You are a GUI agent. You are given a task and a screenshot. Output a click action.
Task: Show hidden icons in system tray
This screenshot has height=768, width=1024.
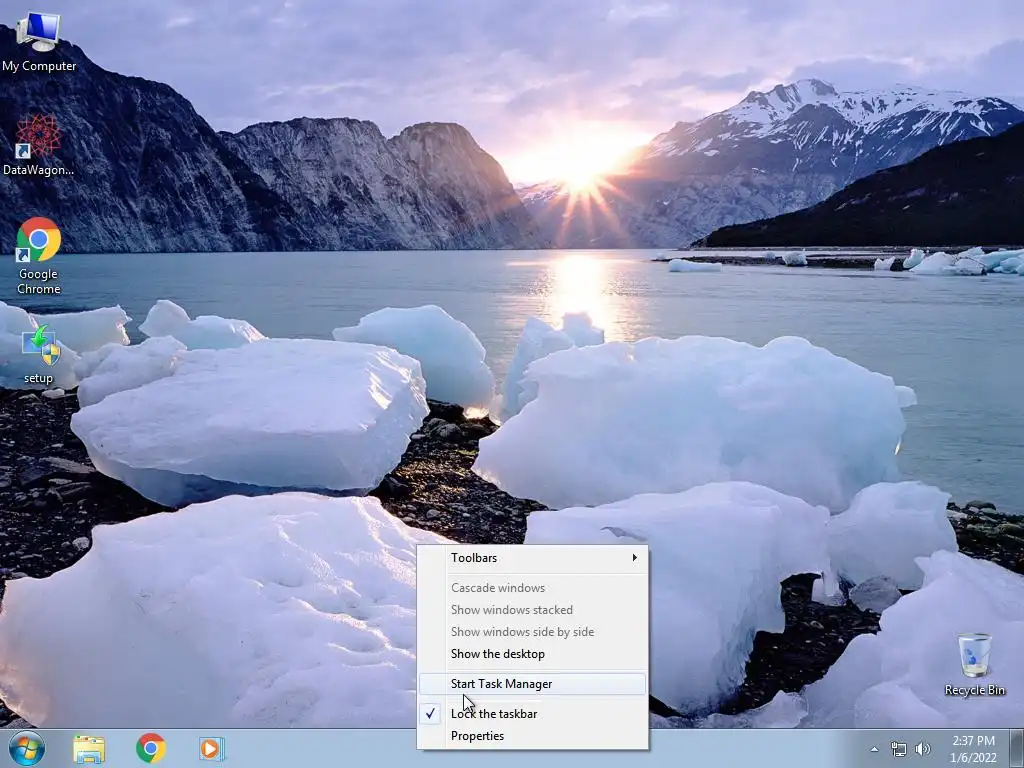coord(874,750)
